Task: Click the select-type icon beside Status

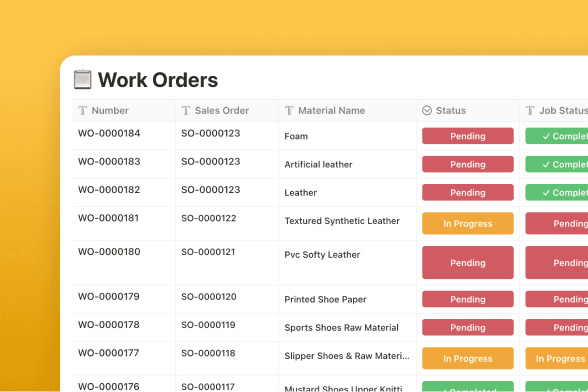Action: tap(427, 110)
